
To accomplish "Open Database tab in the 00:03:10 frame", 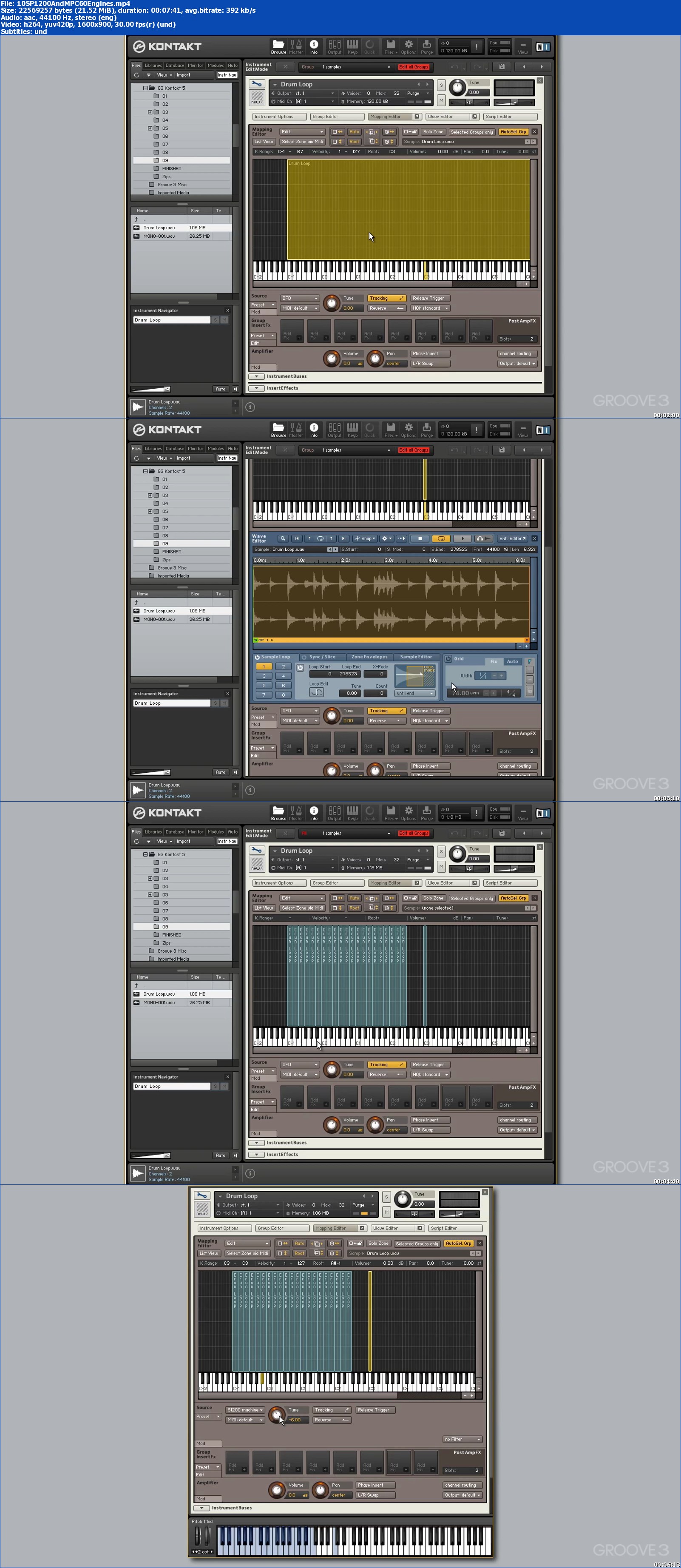I will pyautogui.click(x=175, y=449).
